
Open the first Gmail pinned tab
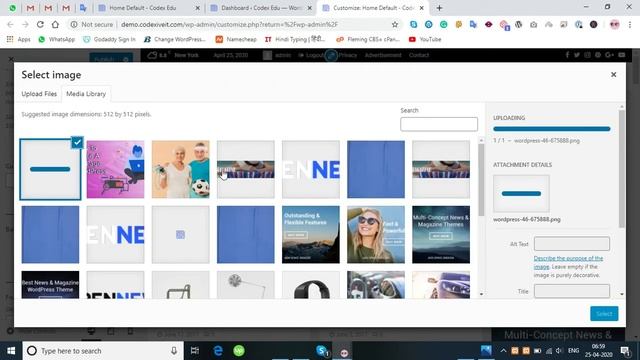click(x=30, y=8)
